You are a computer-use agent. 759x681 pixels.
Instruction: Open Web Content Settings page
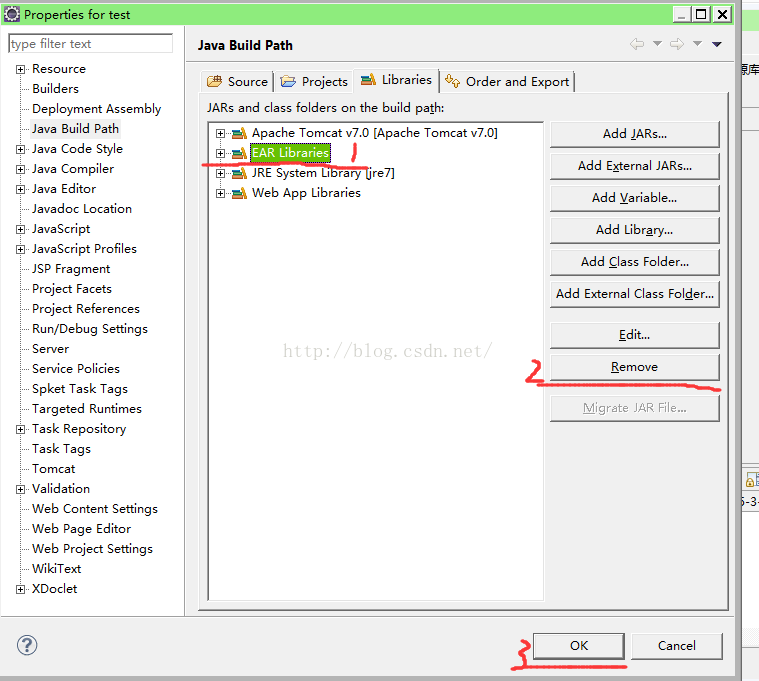(x=95, y=509)
